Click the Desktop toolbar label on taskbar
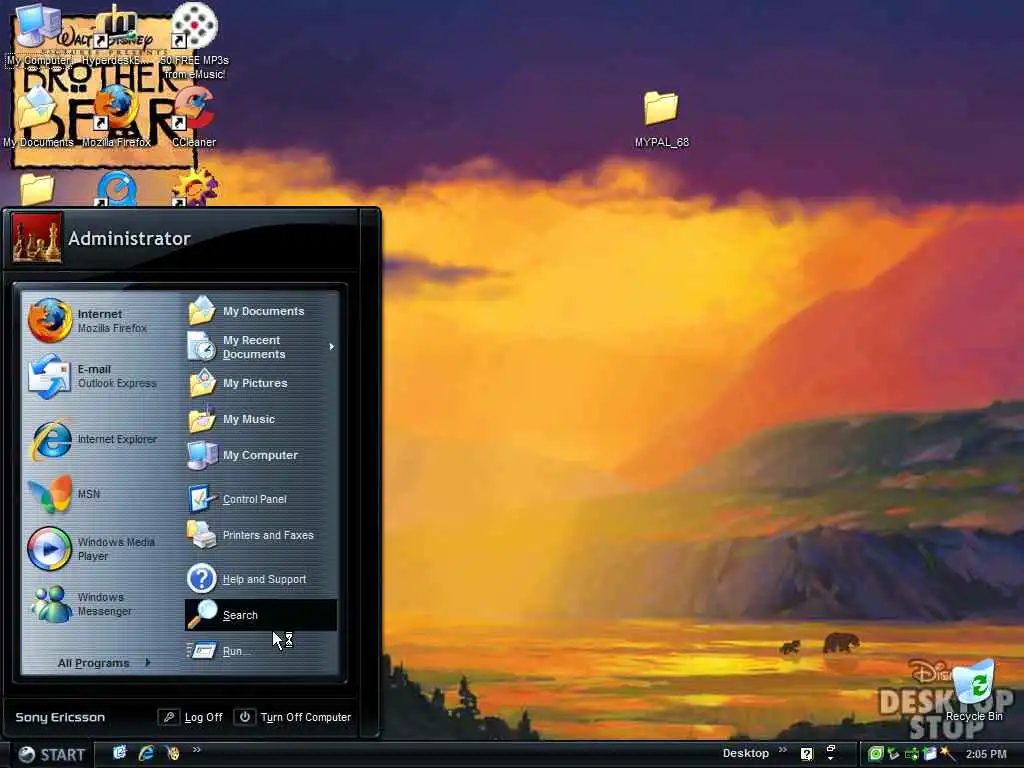This screenshot has width=1024, height=768. point(745,753)
